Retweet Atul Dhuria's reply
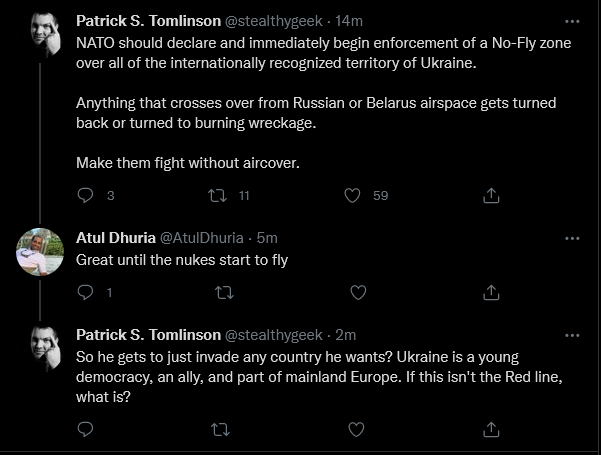 click(224, 293)
